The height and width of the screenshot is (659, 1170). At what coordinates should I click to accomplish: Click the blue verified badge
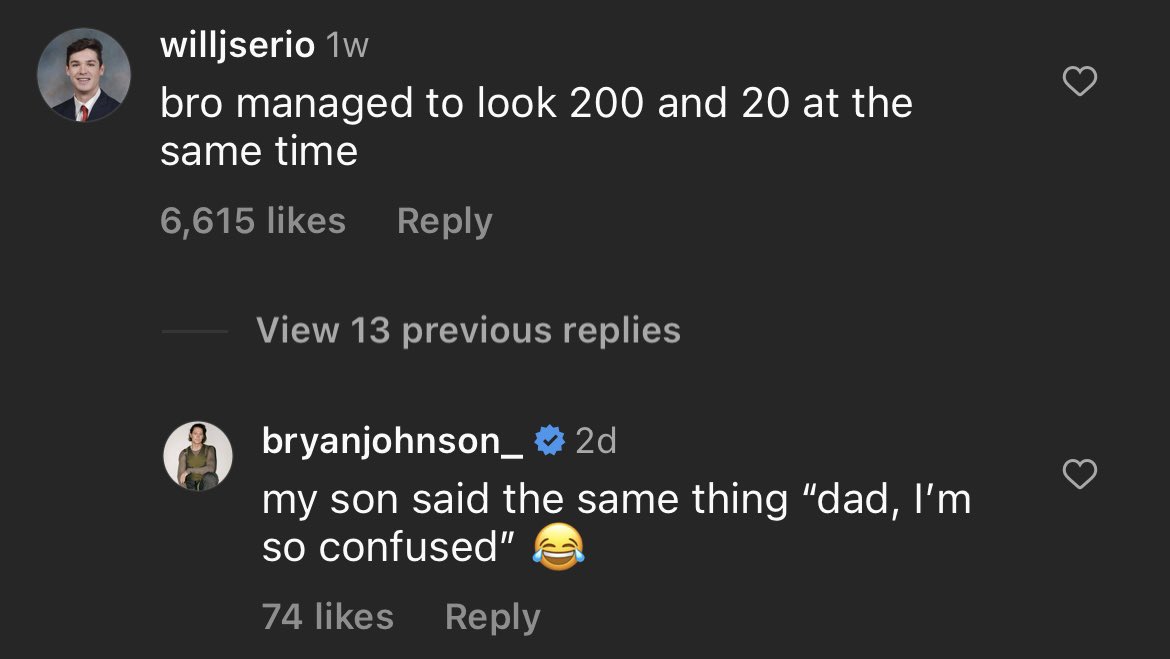[549, 441]
